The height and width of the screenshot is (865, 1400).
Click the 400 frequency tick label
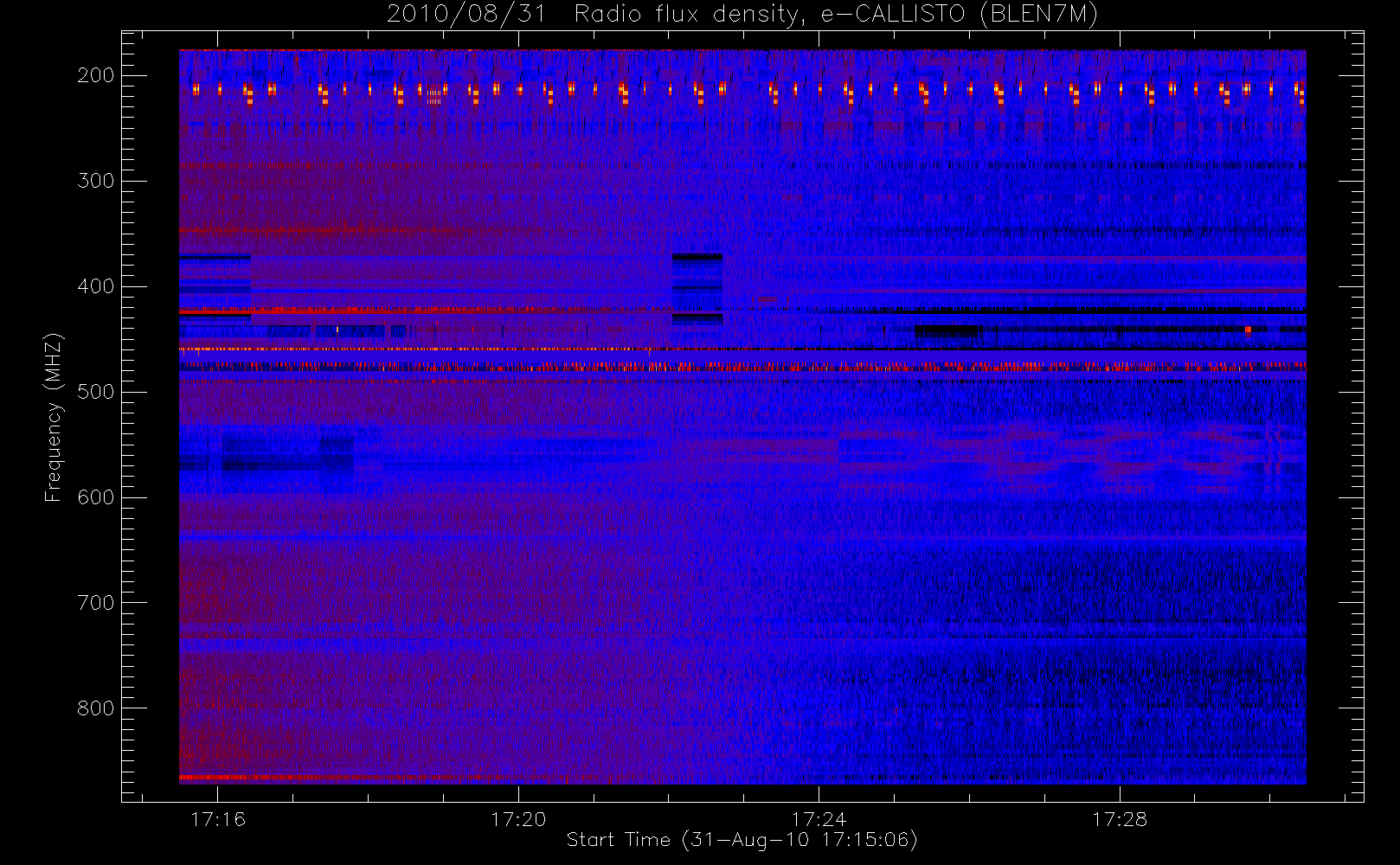[x=96, y=286]
